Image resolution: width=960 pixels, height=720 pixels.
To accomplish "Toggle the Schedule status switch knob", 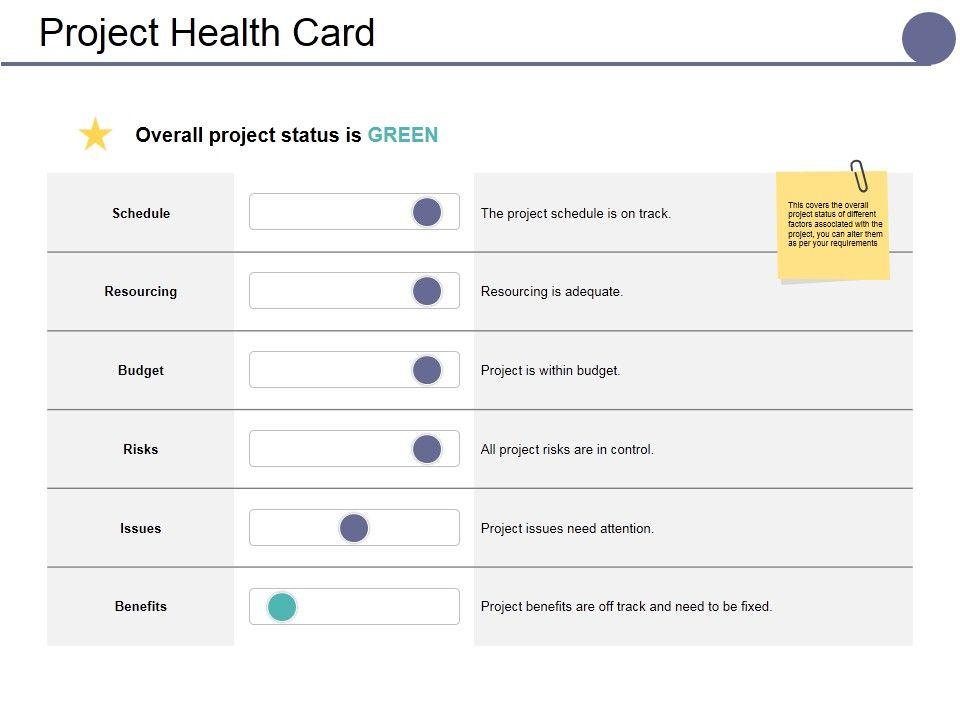I will point(427,212).
